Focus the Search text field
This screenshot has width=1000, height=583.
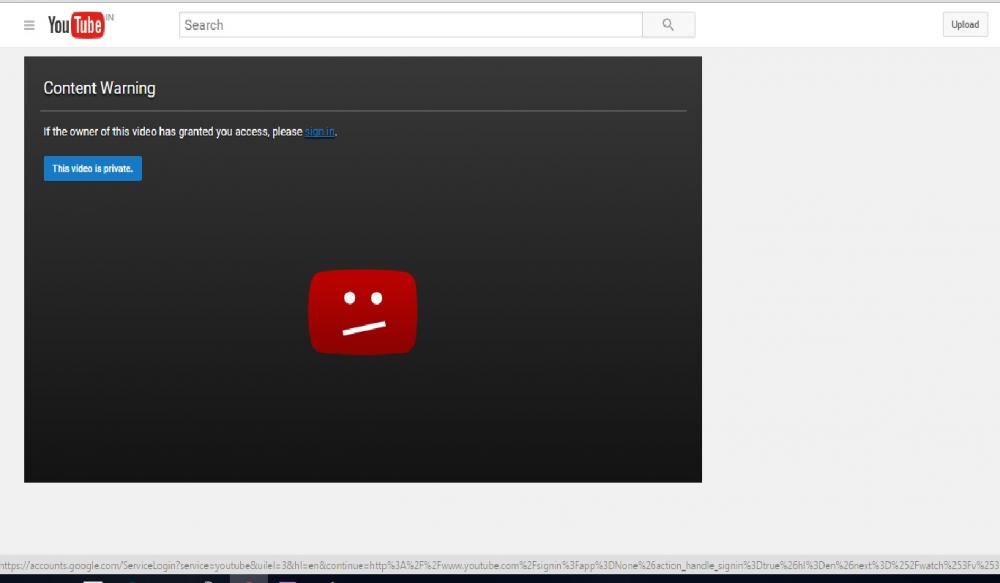tap(410, 25)
